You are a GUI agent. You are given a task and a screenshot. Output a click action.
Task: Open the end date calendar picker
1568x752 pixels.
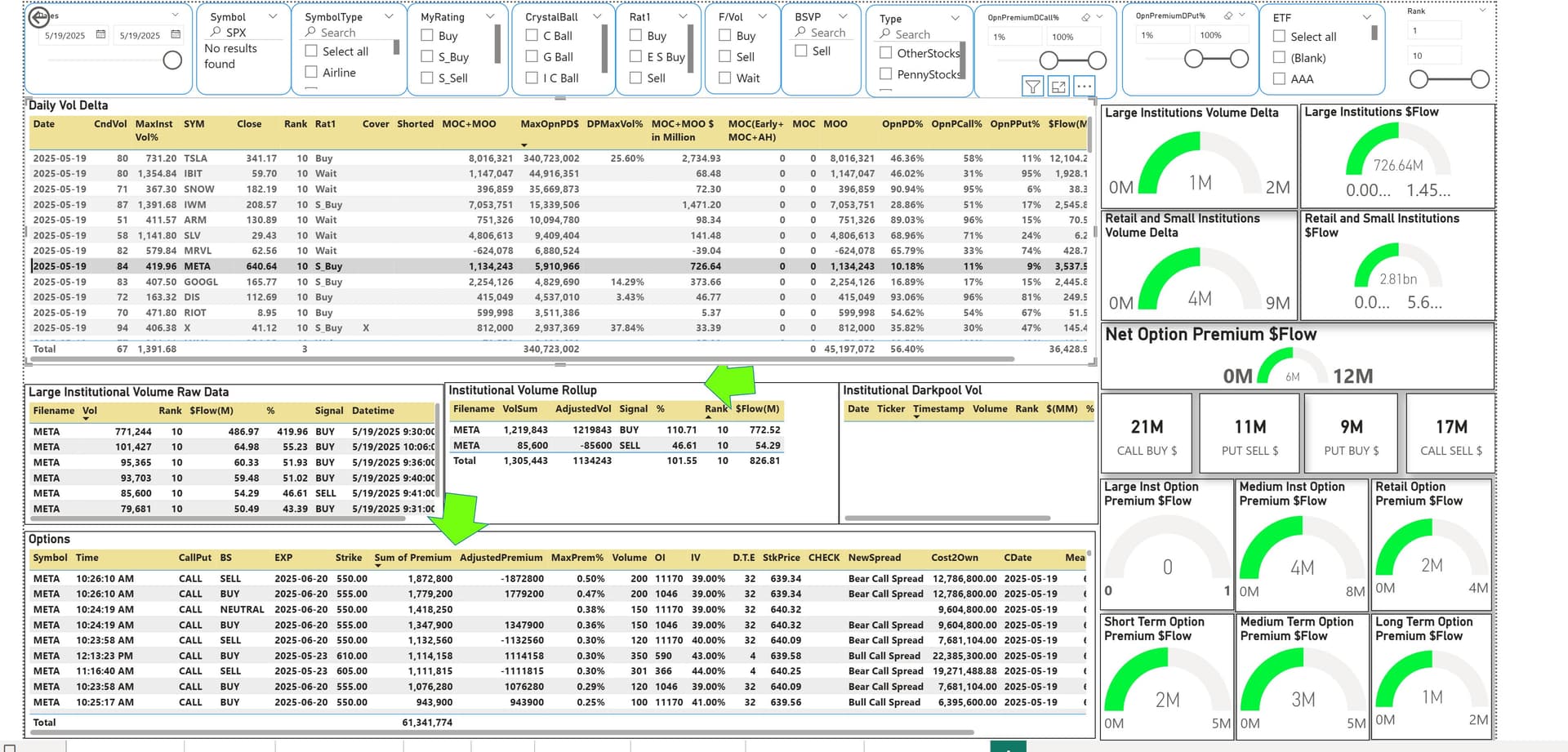176,35
